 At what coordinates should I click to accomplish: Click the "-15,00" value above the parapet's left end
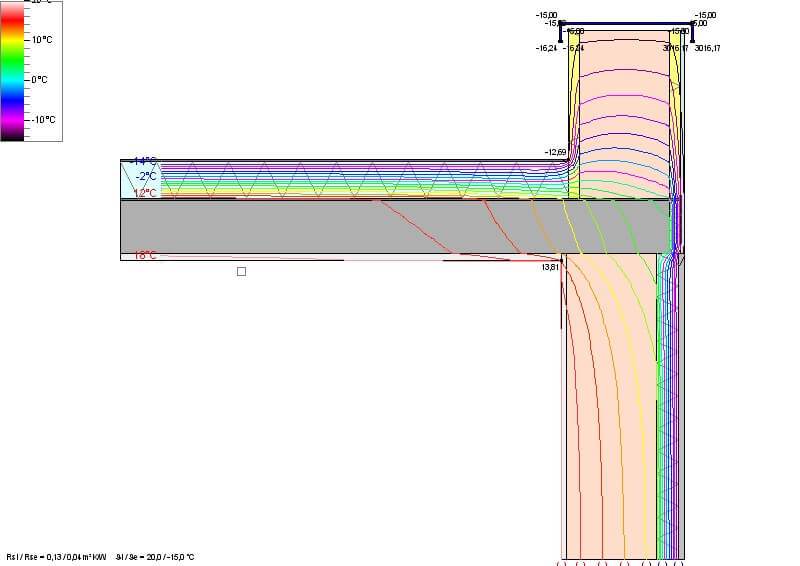coord(546,15)
